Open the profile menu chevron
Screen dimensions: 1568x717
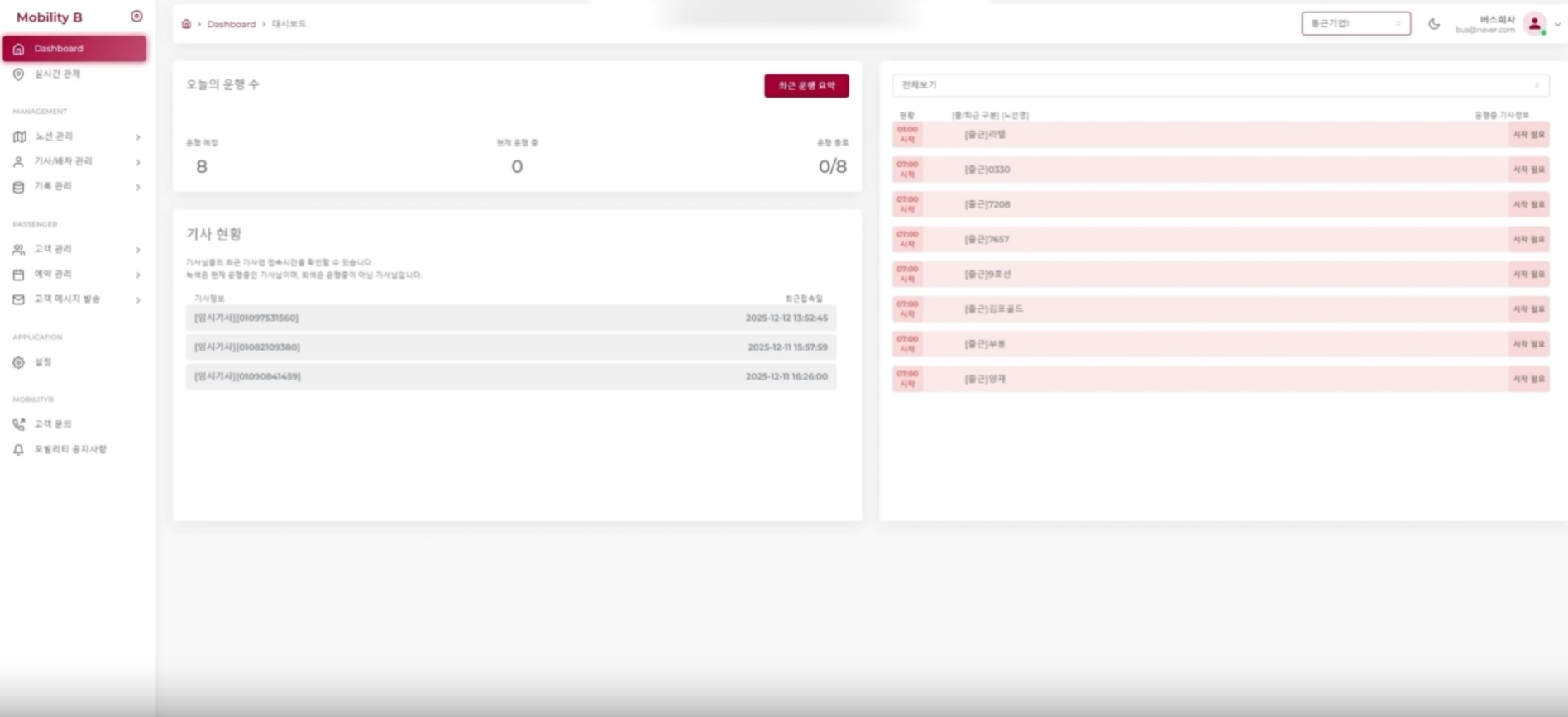point(1557,24)
